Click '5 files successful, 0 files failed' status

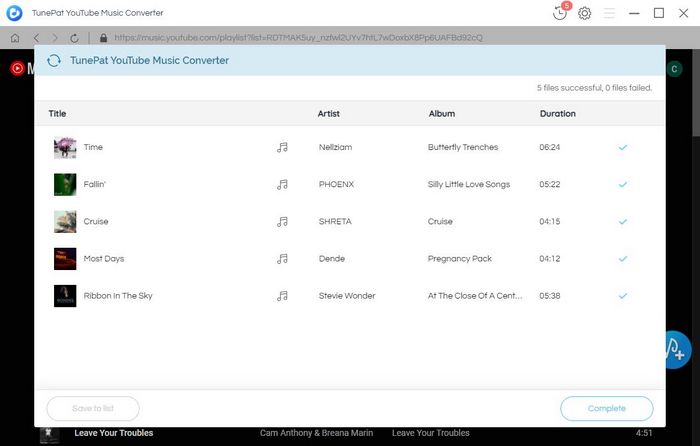pyautogui.click(x=594, y=88)
